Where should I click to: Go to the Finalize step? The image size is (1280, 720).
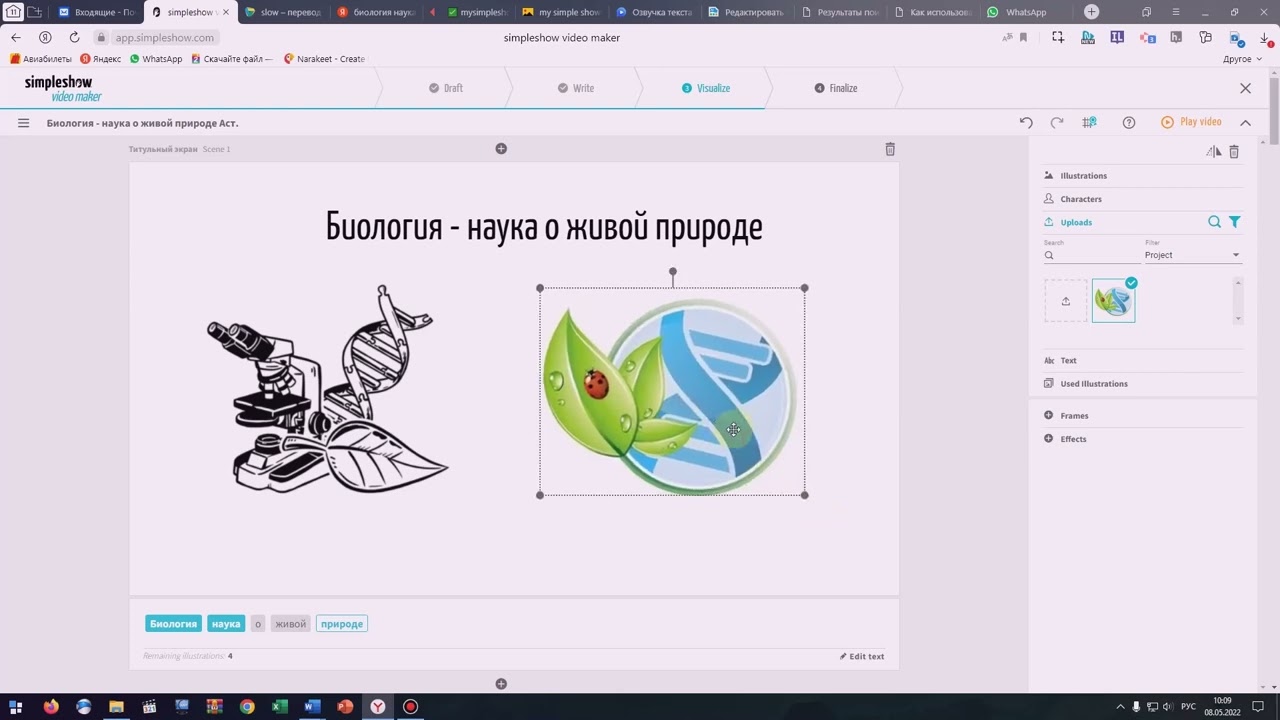coord(836,88)
